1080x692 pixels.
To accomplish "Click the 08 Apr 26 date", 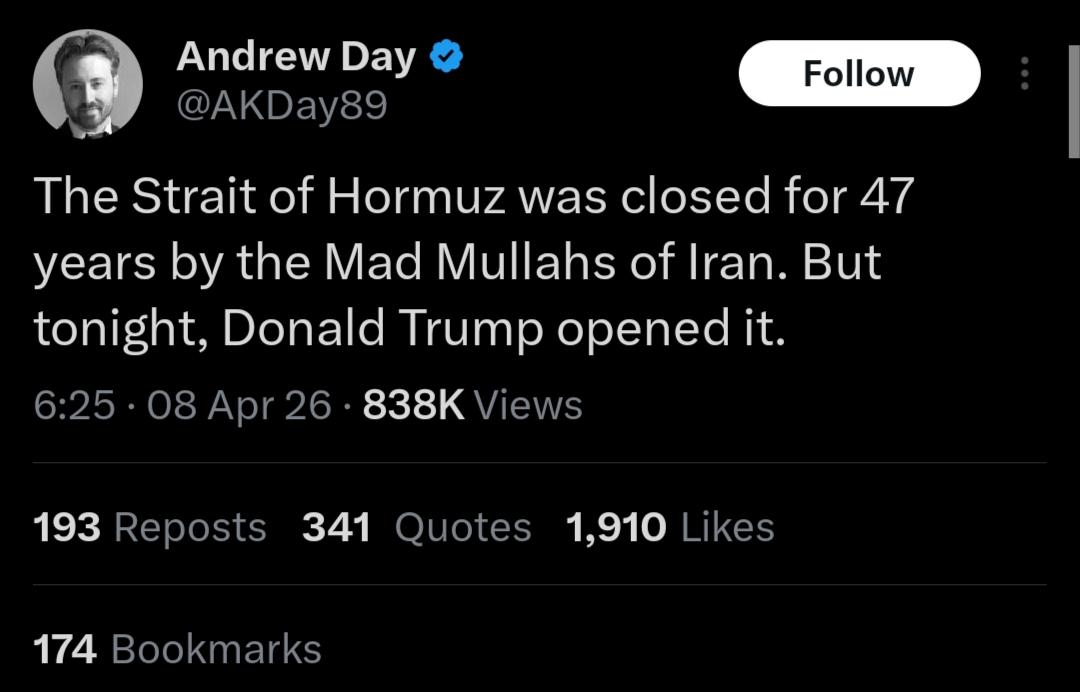I will [x=238, y=406].
